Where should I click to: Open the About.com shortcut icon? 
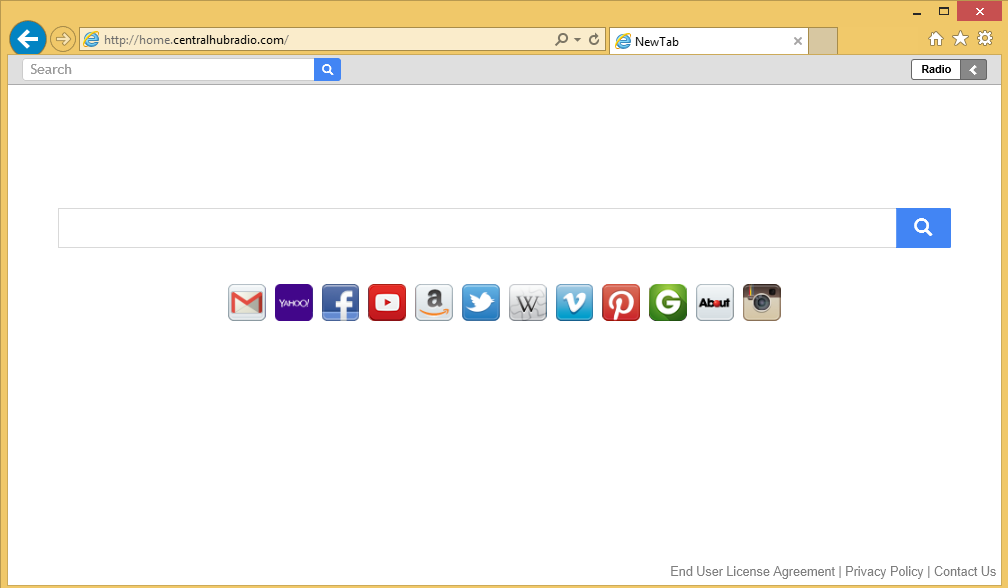click(715, 303)
